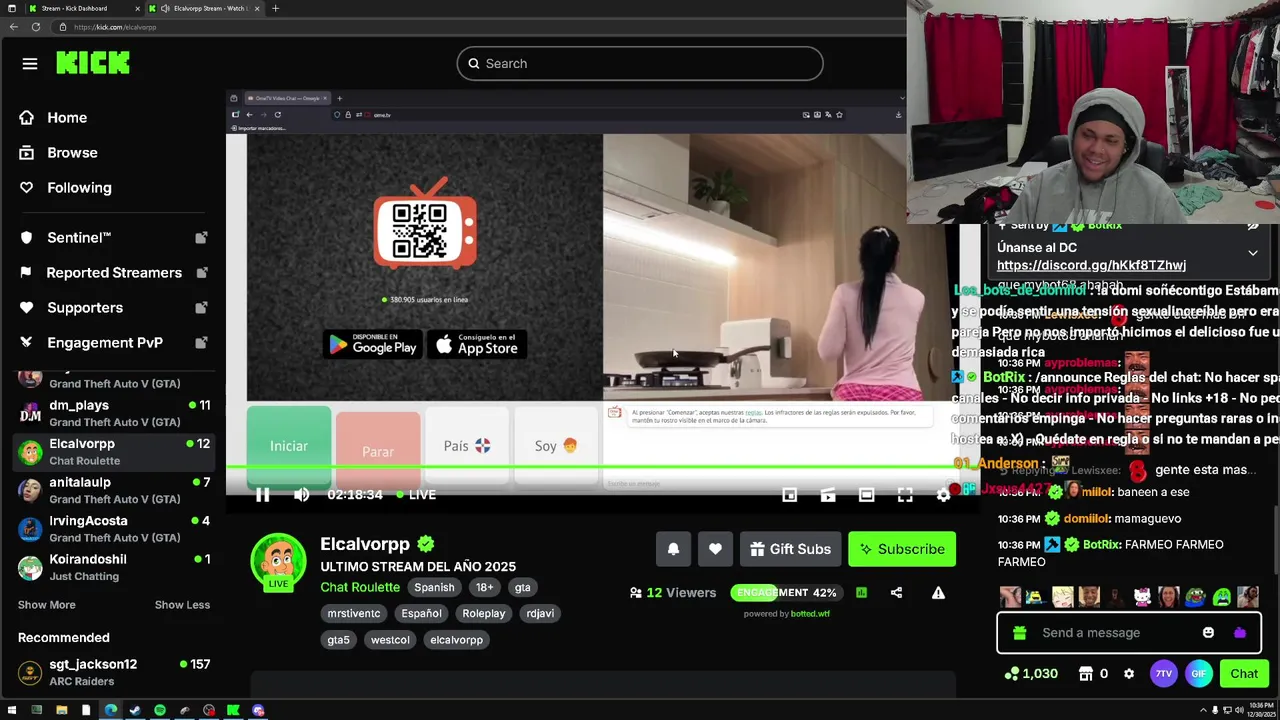This screenshot has width=1280, height=720.
Task: Open the engagement stats chart icon
Action: click(861, 593)
